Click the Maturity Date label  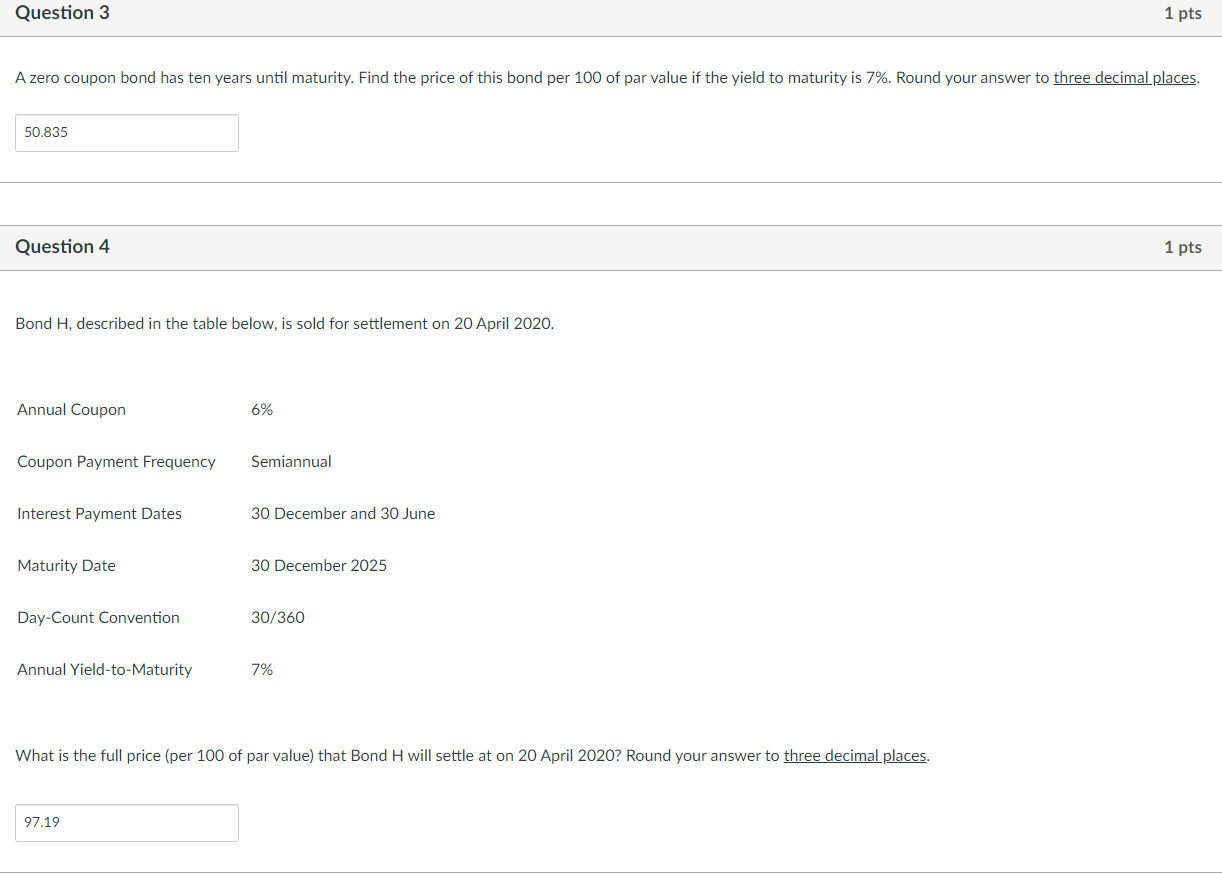66,566
